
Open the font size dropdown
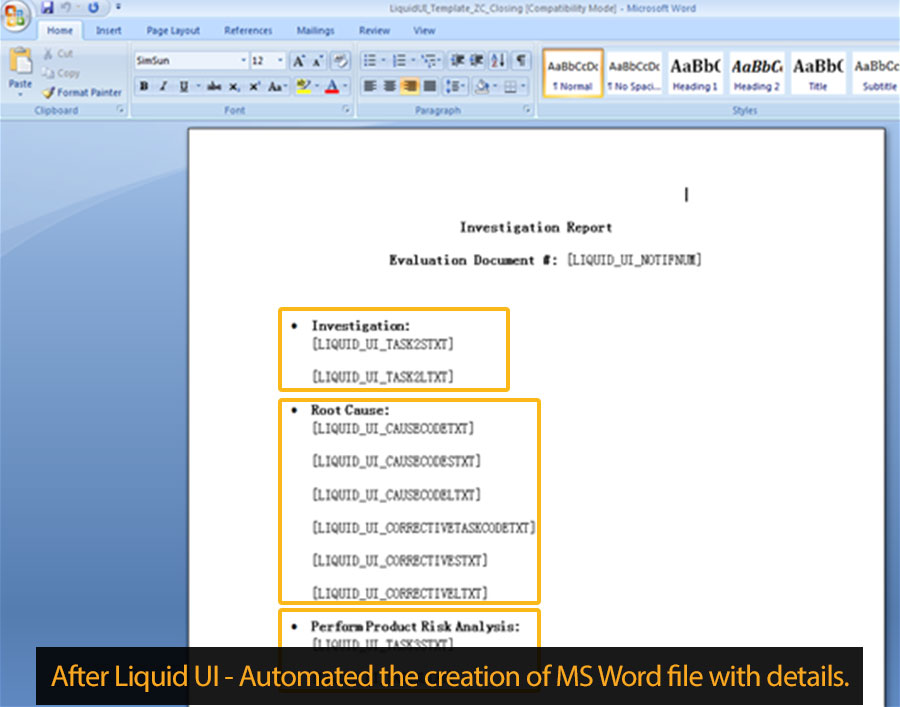(281, 61)
